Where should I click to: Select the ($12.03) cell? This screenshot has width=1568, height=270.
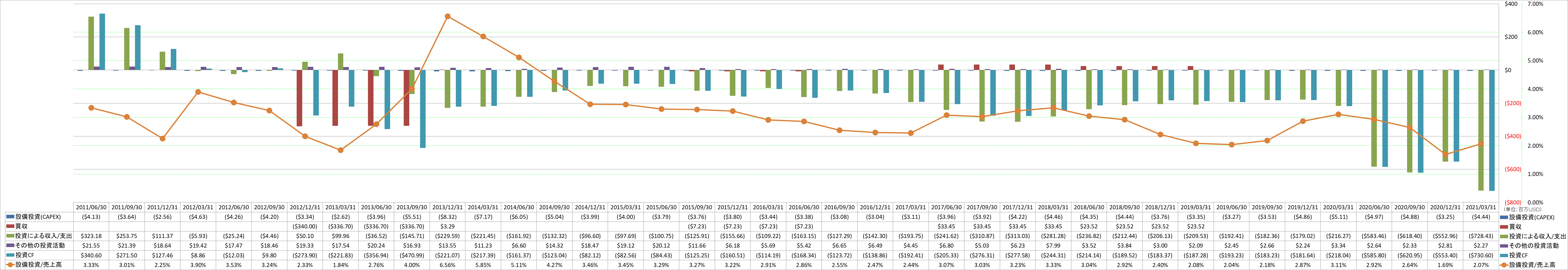click(234, 255)
